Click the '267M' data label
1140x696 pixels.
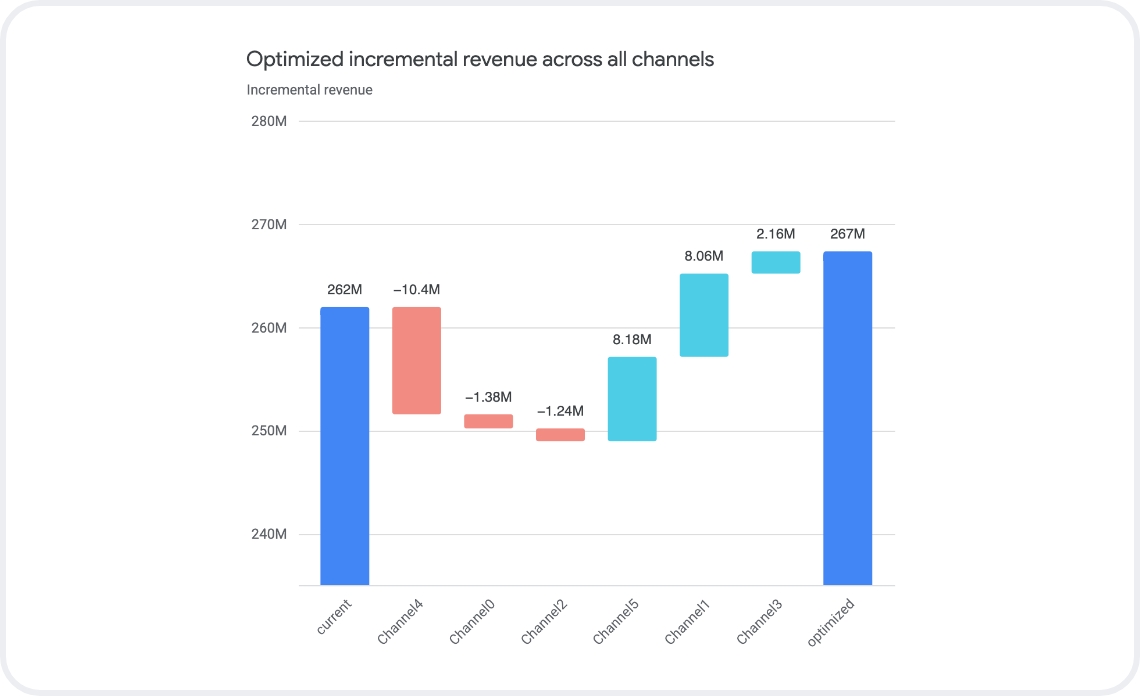(848, 234)
